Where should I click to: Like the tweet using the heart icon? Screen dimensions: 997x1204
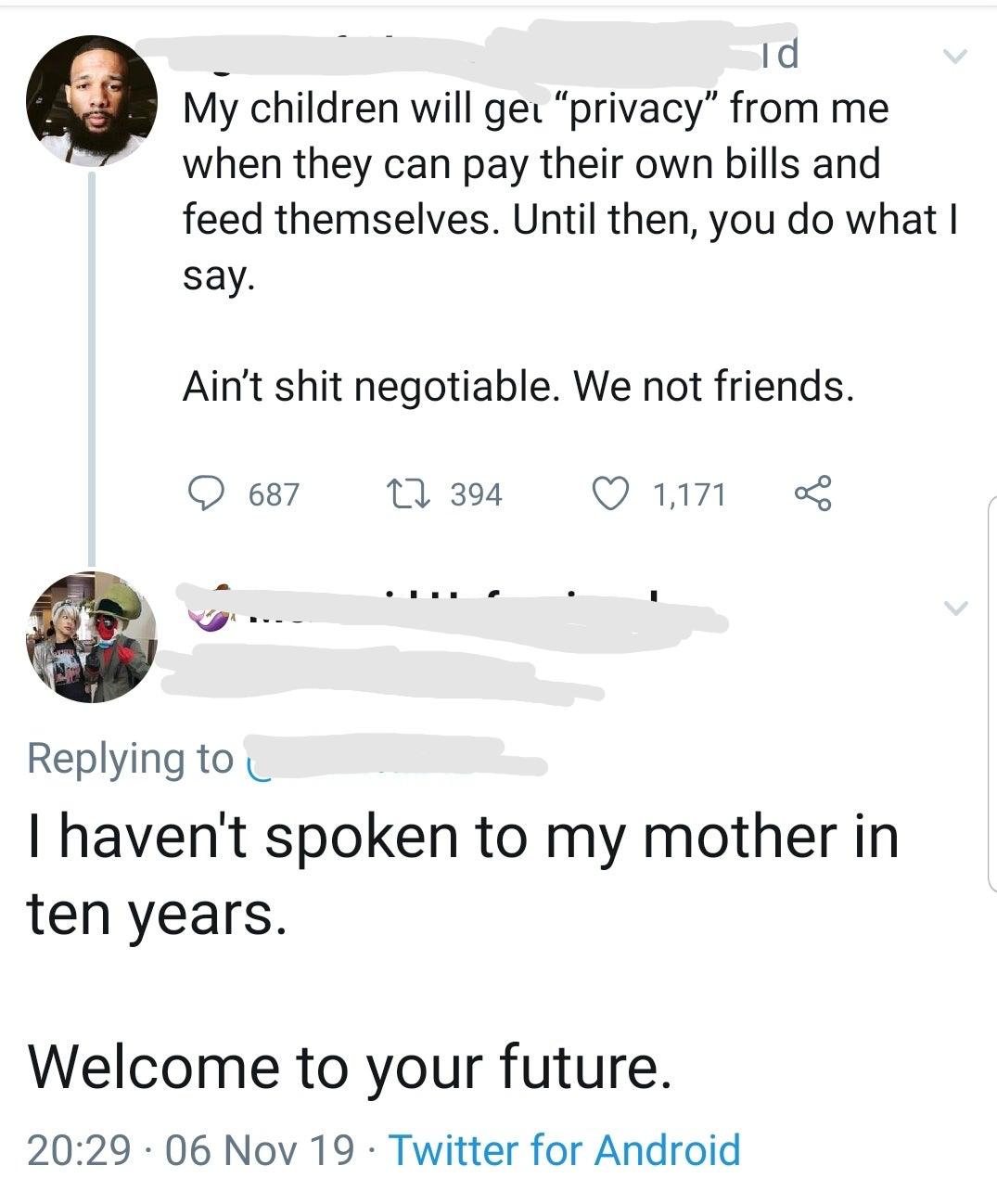coord(610,493)
